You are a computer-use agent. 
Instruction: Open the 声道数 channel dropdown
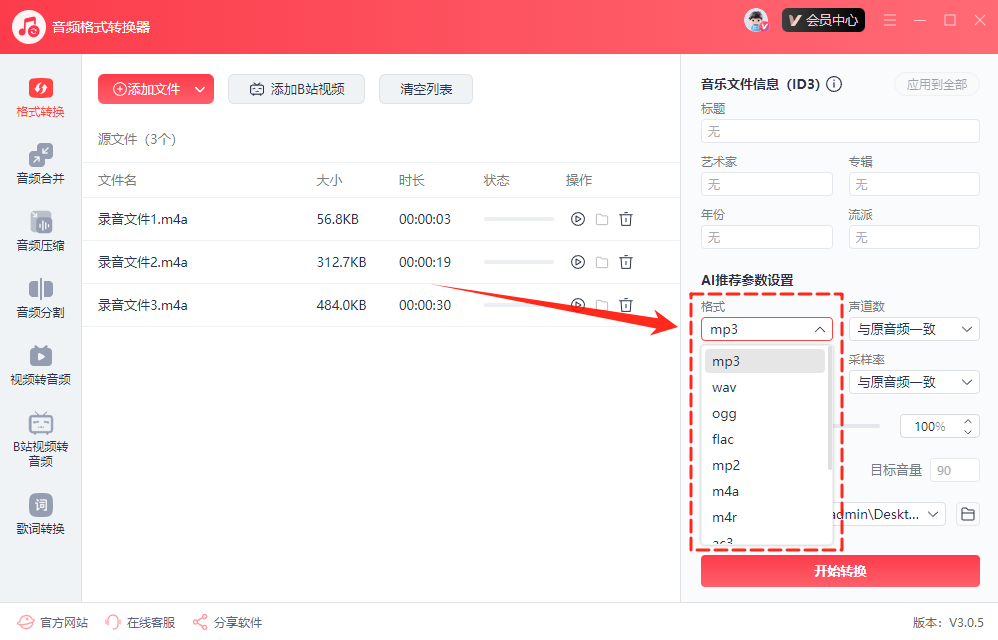pos(914,329)
